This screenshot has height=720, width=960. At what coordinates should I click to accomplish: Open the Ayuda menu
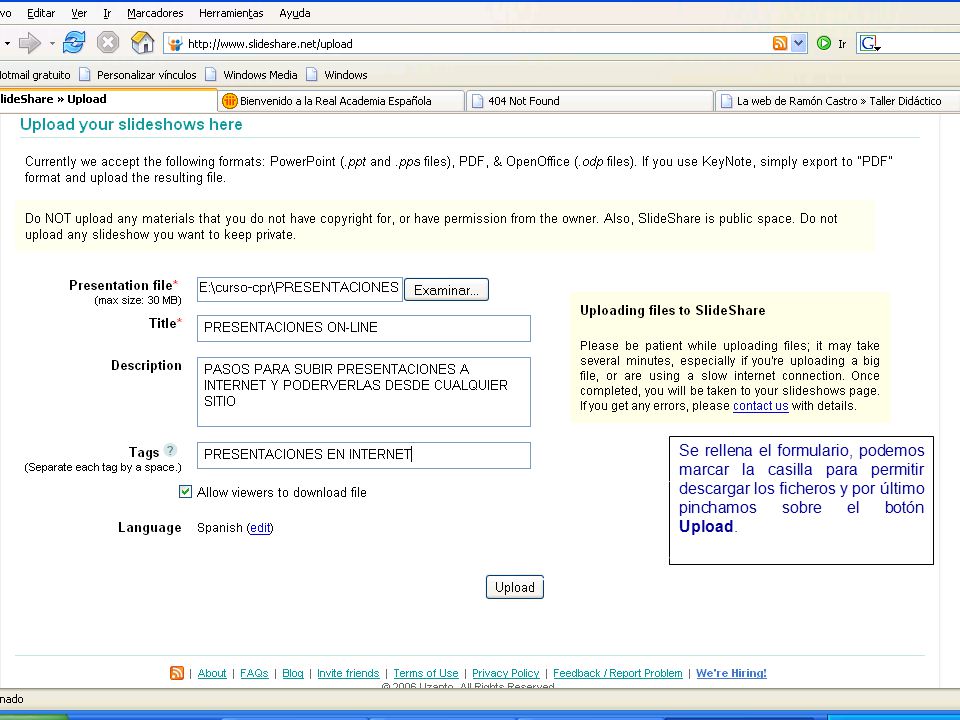pyautogui.click(x=294, y=13)
